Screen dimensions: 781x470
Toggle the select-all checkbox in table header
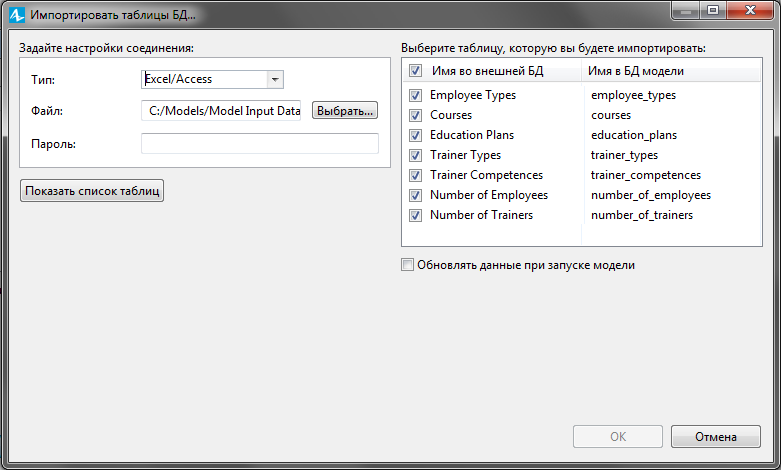(415, 71)
